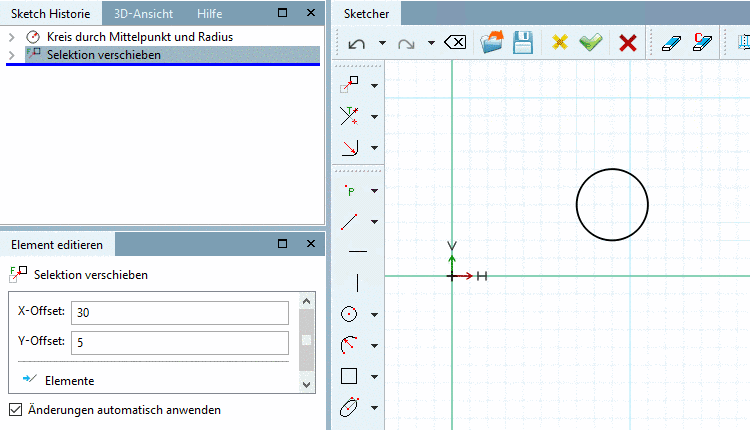Switch to the Sketch Historie tab
Image resolution: width=750 pixels, height=430 pixels.
[x=51, y=13]
